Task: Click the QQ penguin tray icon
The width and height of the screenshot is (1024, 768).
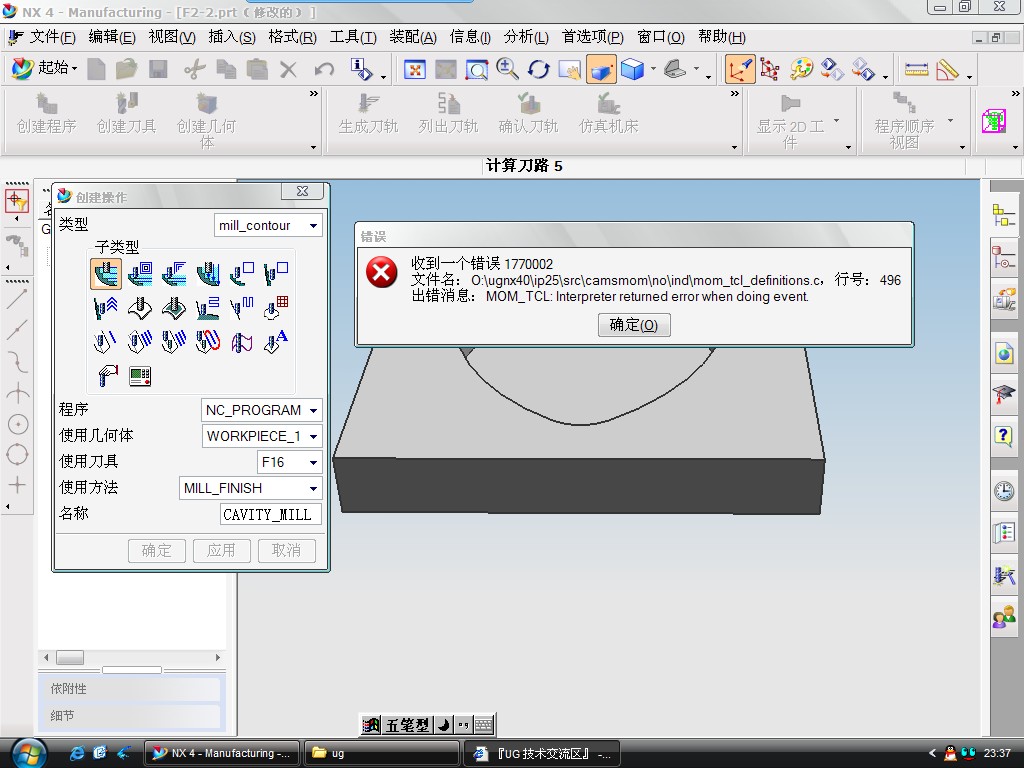Action: click(950, 754)
